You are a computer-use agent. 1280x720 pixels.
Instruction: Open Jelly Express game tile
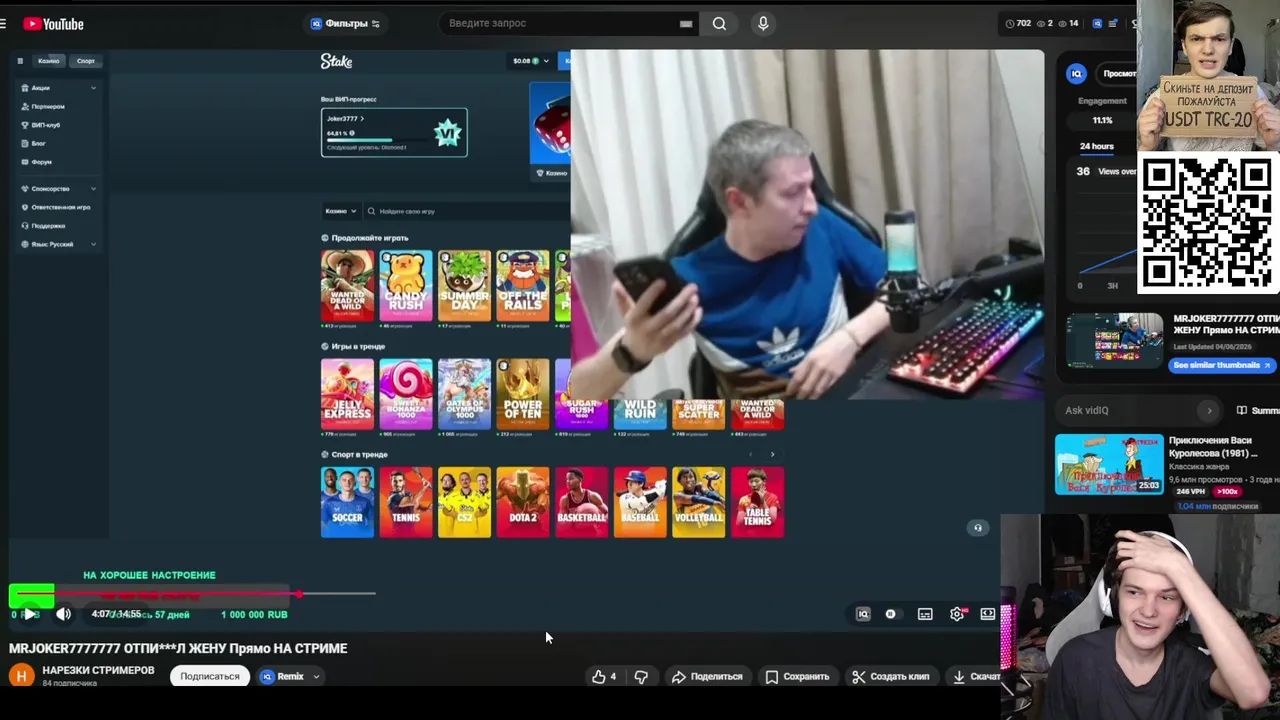347,394
